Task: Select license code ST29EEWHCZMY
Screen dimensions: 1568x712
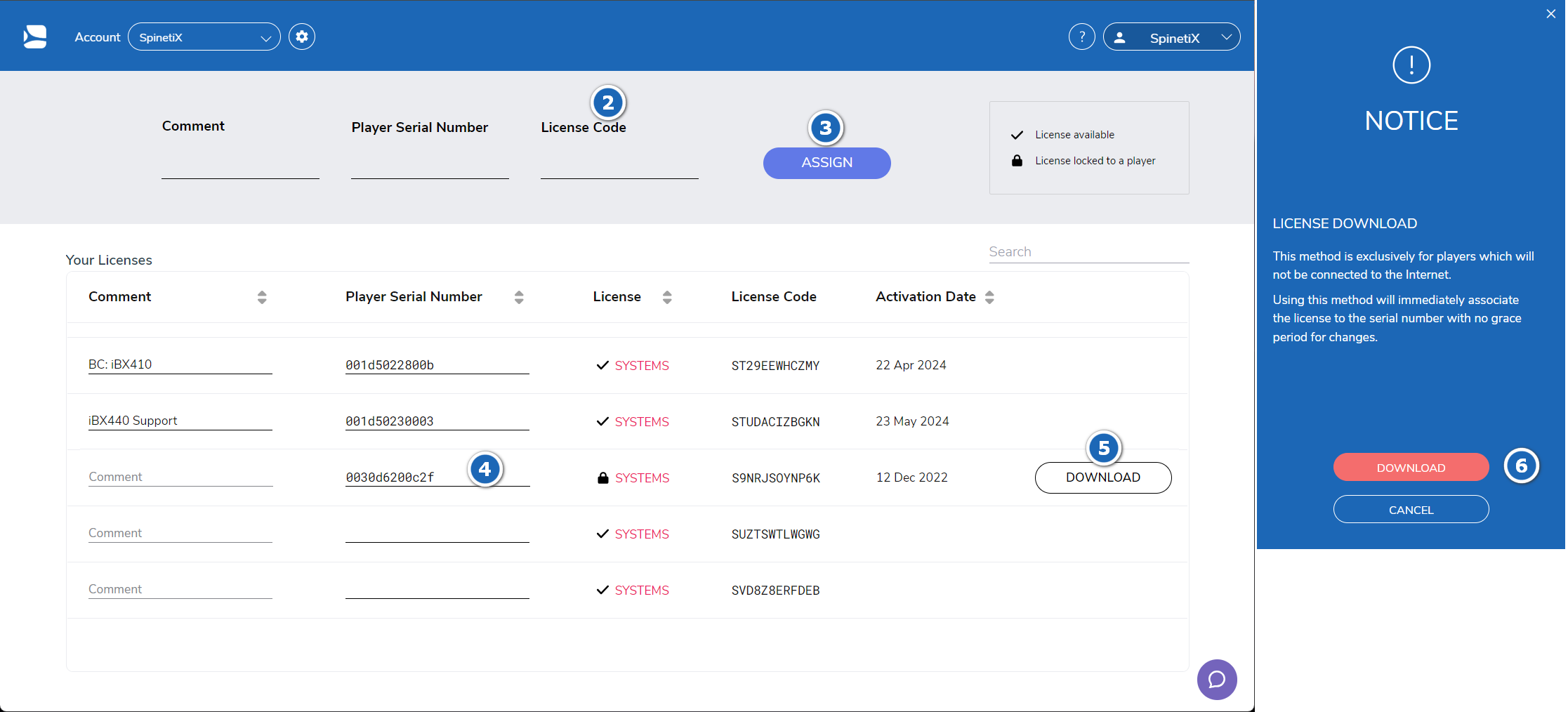Action: (x=775, y=366)
